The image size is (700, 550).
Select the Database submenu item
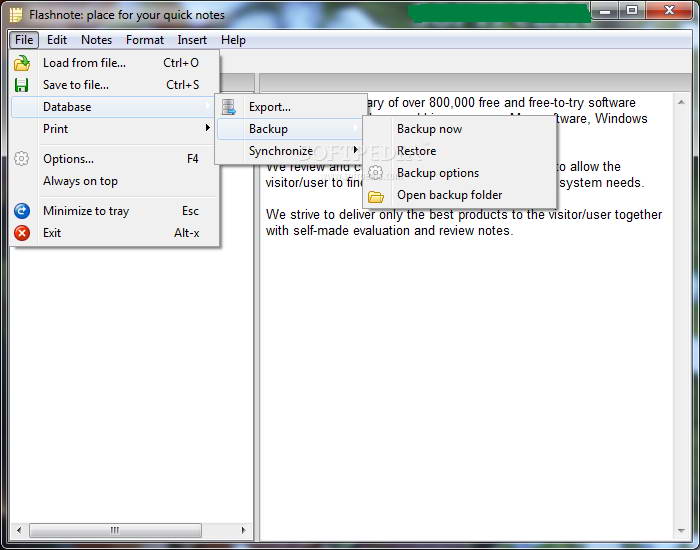(113, 107)
